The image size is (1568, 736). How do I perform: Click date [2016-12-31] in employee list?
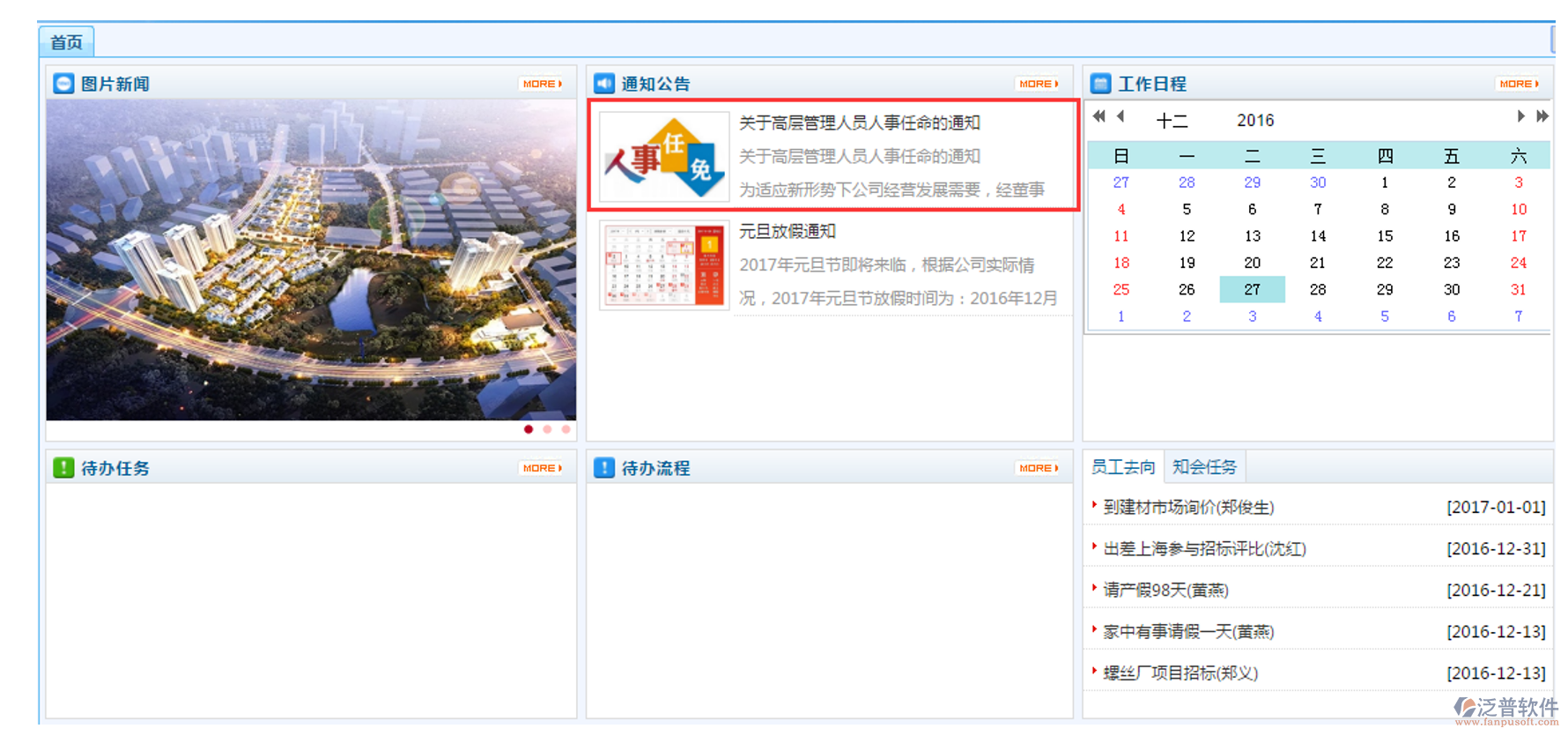(x=1496, y=549)
